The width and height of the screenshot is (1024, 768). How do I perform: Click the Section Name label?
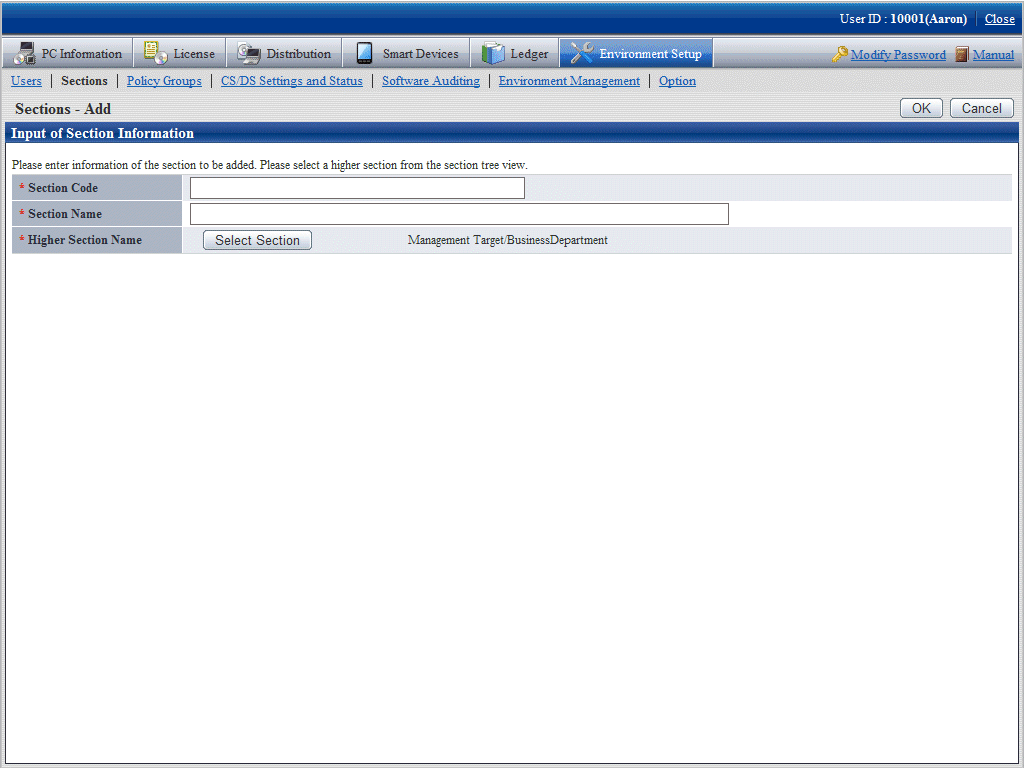tap(65, 214)
